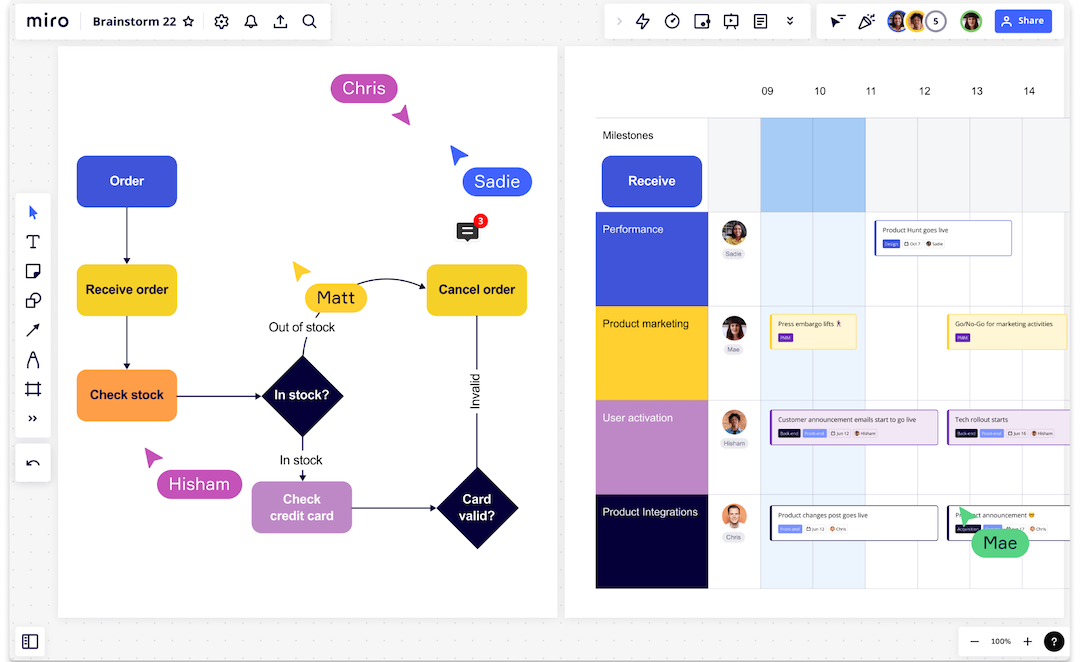The image size is (1080, 662).
Task: Enable follow mode with the cursor icon
Action: pos(837,20)
